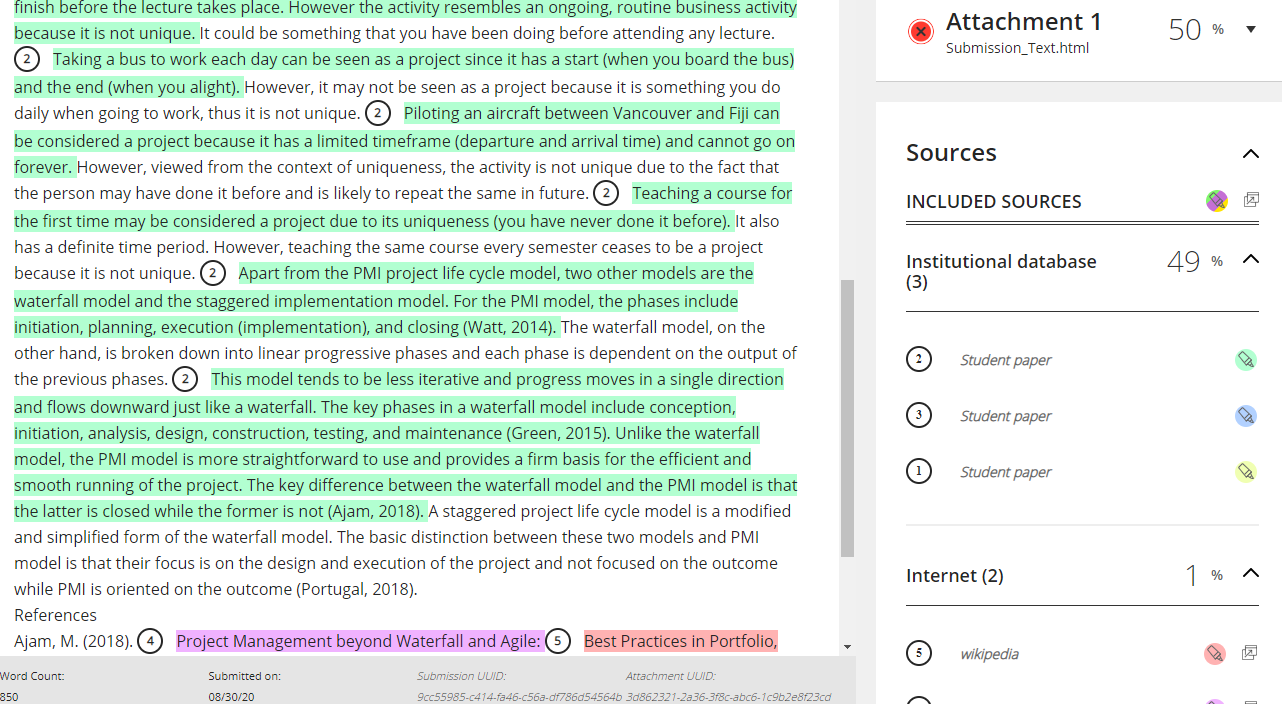The height and width of the screenshot is (704, 1282).
Task: Open Student paper source labeled 3
Action: (1005, 416)
